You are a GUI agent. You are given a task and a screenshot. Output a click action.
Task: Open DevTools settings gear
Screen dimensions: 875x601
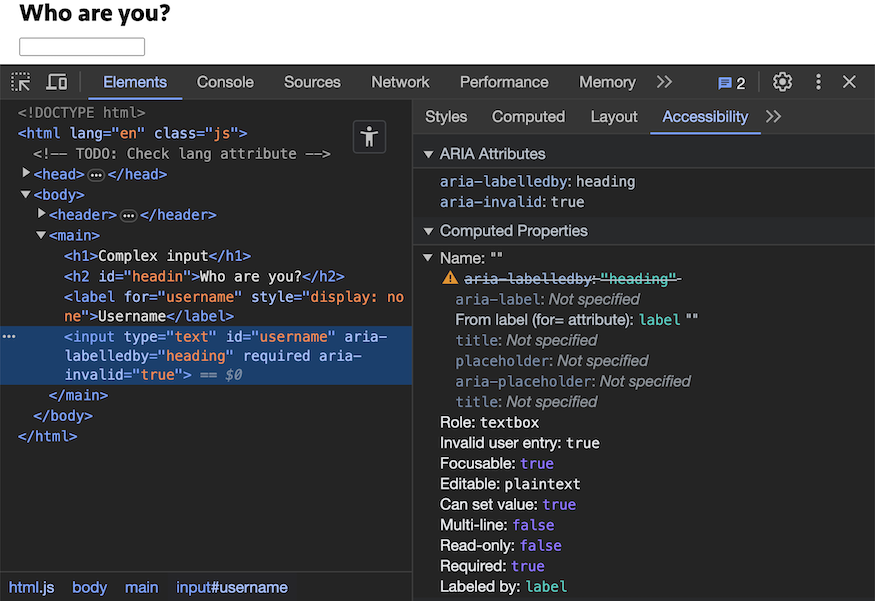tap(783, 82)
